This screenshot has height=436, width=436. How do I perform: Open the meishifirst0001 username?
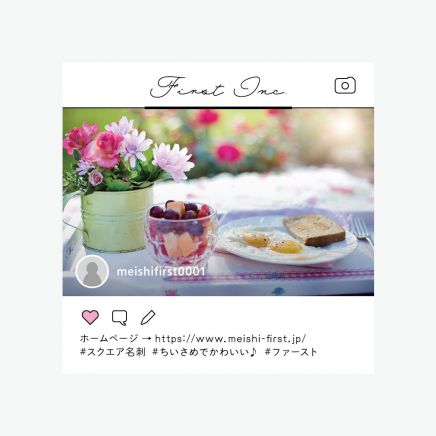[161, 272]
